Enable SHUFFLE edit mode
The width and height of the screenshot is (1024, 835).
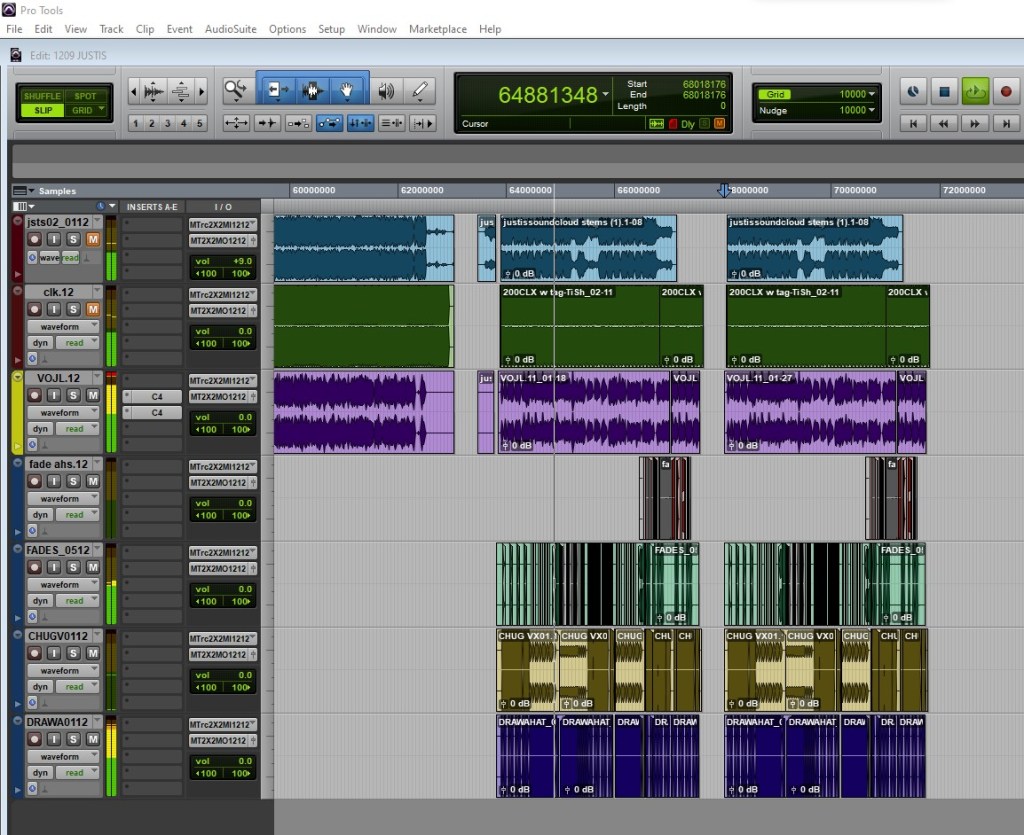[42, 96]
